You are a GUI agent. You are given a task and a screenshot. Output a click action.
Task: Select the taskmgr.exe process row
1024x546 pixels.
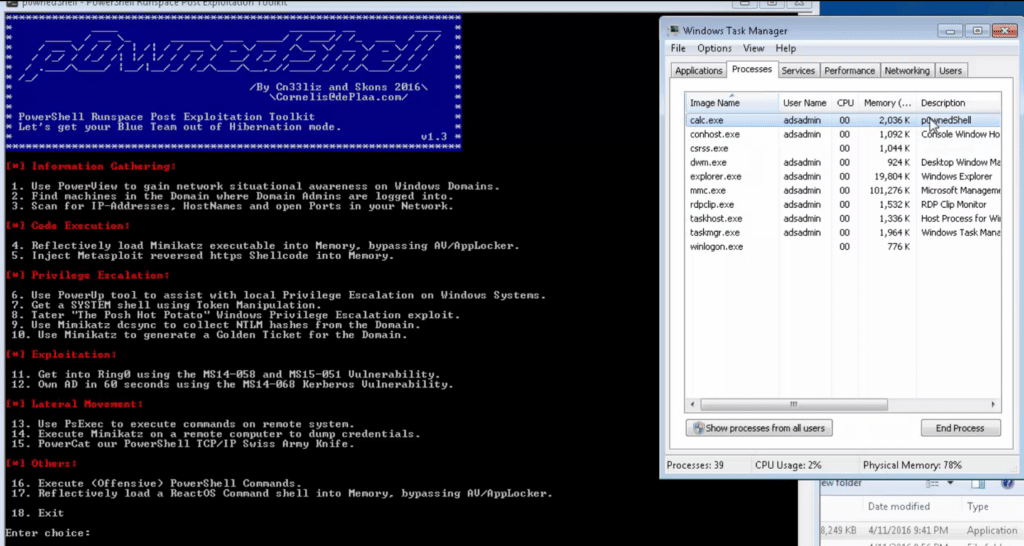click(x=843, y=233)
